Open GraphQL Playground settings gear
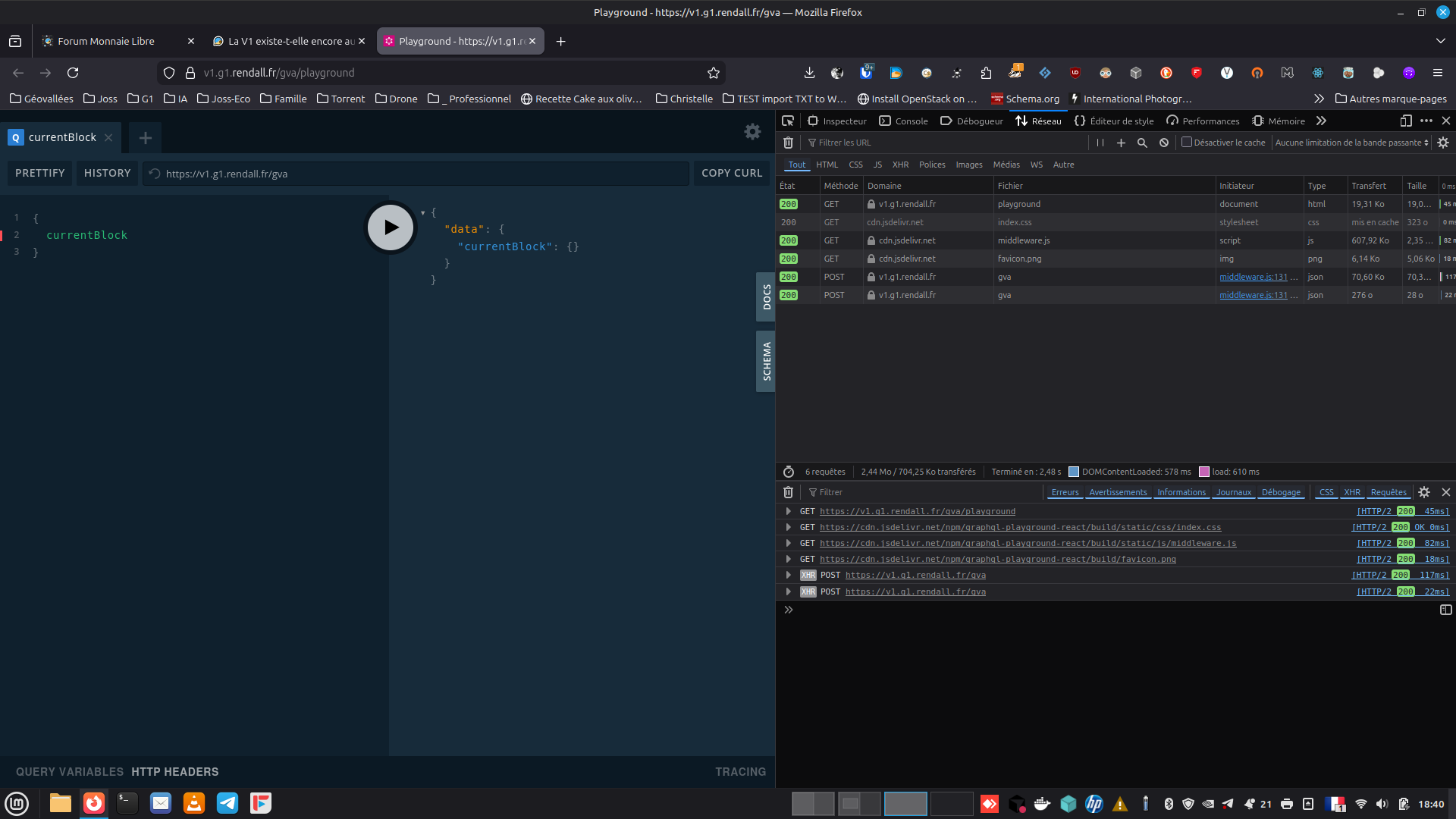The height and width of the screenshot is (819, 1456). (752, 132)
